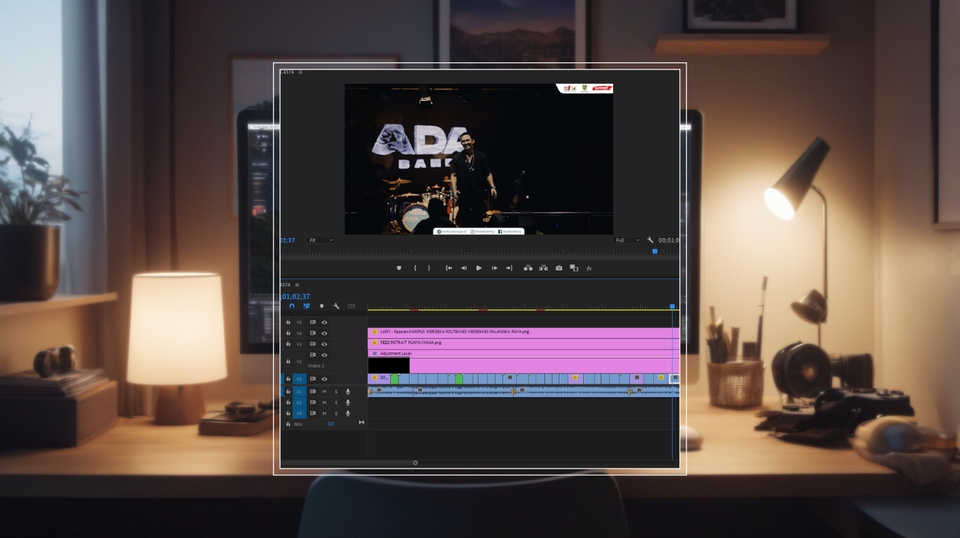Solo audio track A1
This screenshot has height=538, width=960.
coord(336,392)
